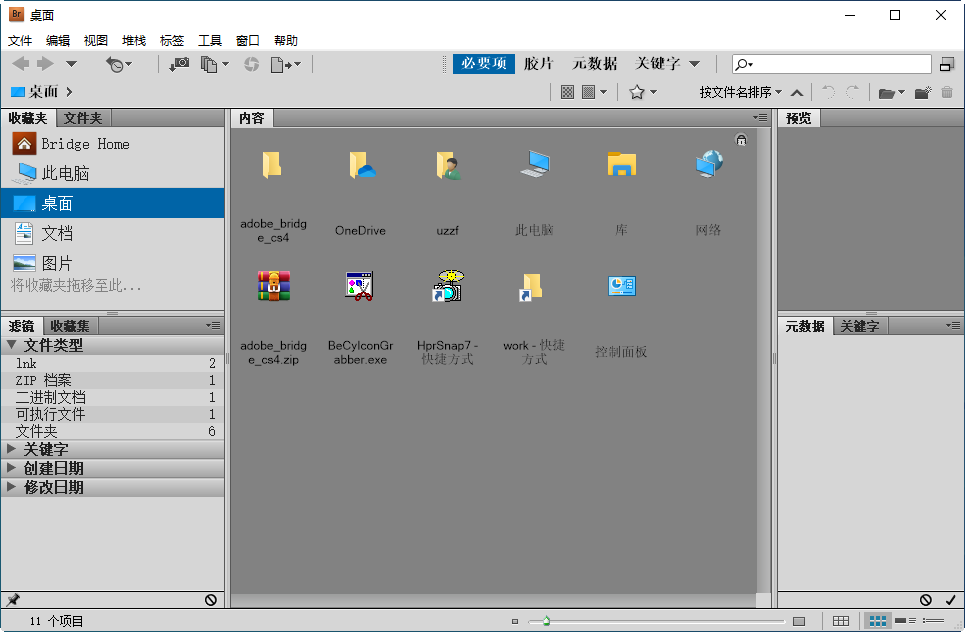Toggle the keep filter pin icon

tap(13, 599)
